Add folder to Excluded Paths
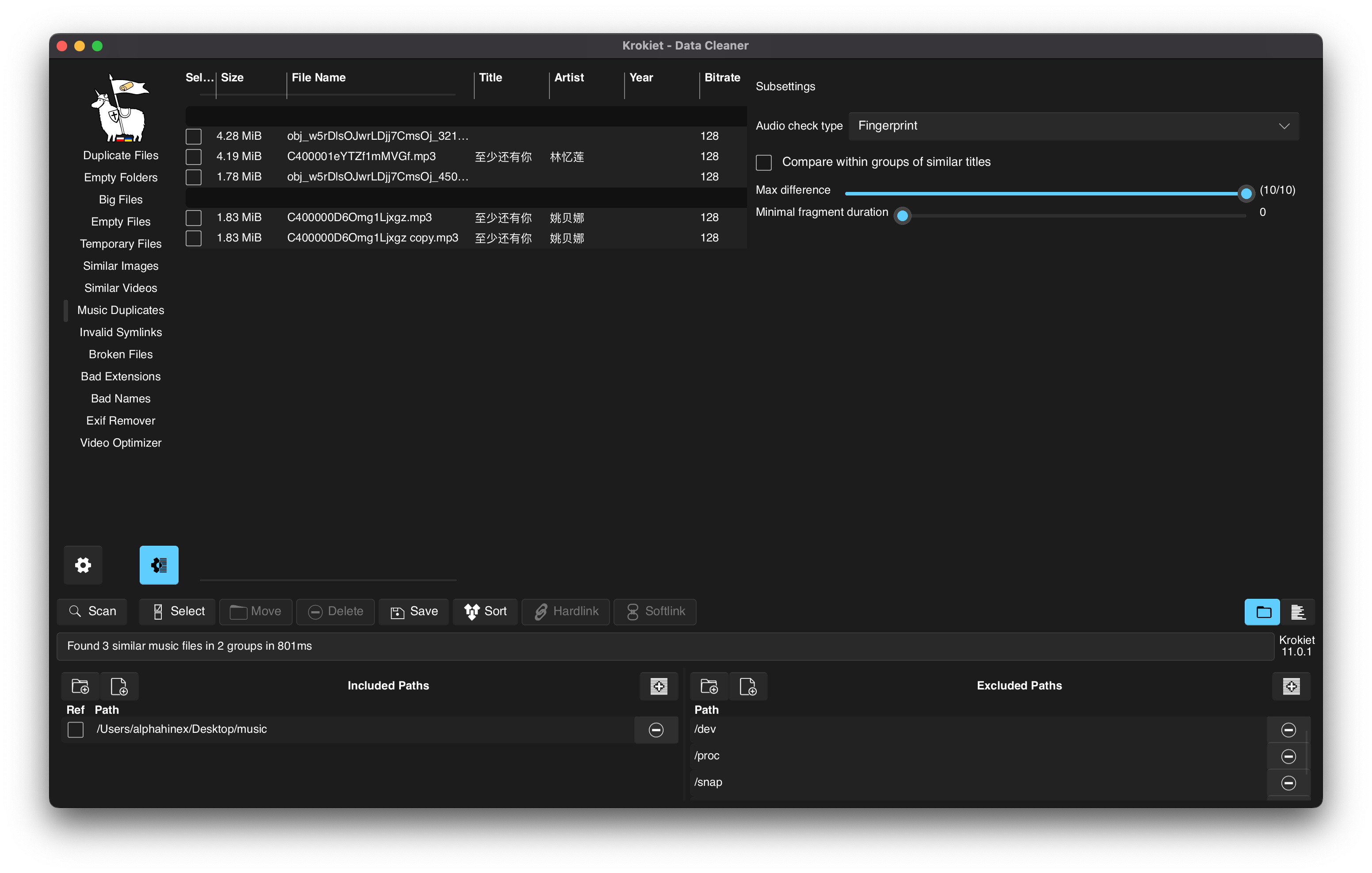The width and height of the screenshot is (1372, 873). tap(709, 685)
